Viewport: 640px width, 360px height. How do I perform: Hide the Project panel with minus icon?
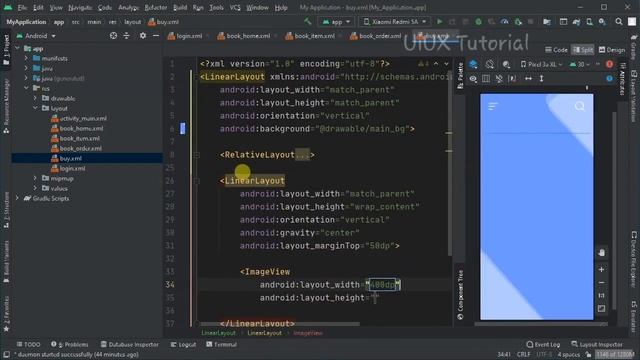click(x=156, y=36)
